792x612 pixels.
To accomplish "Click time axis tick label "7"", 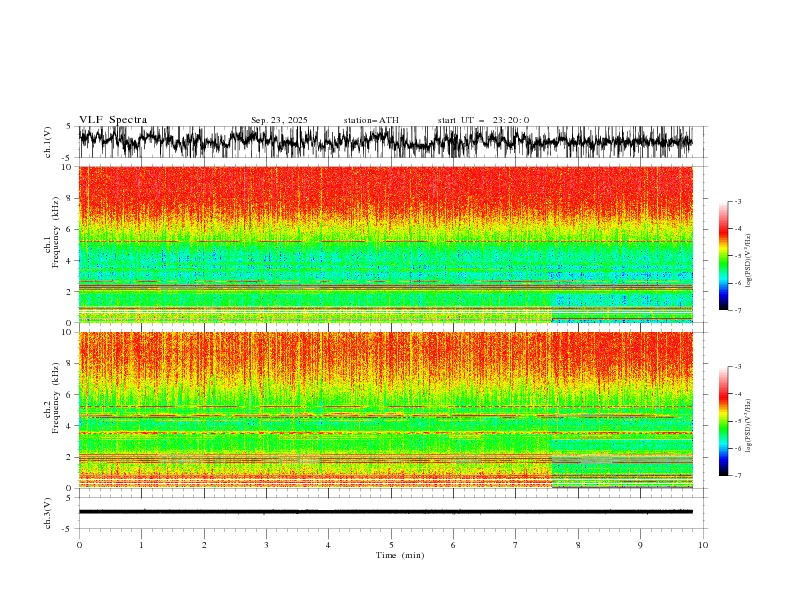I will [515, 545].
